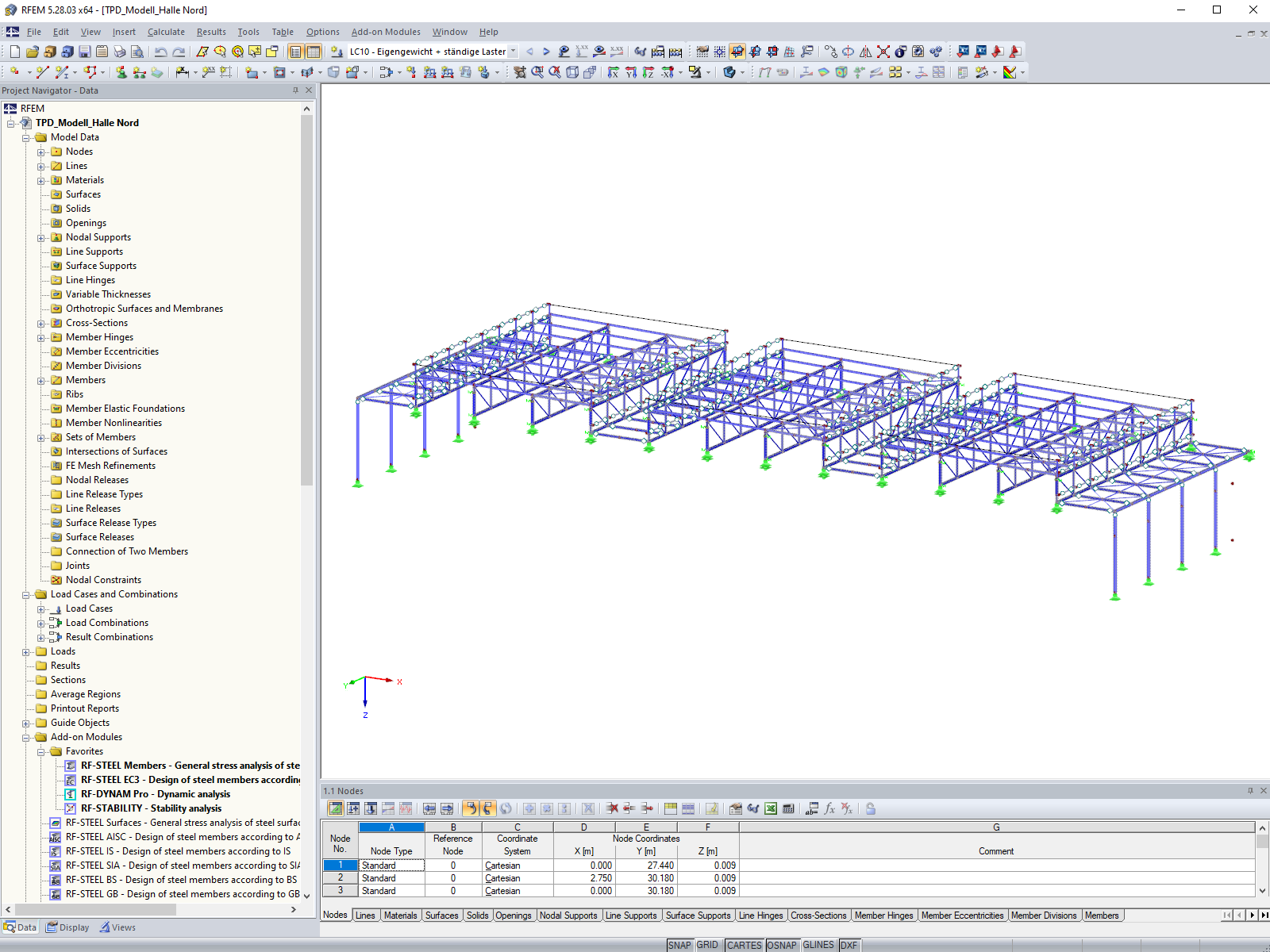Select Result Combinations in navigator

pyautogui.click(x=110, y=637)
